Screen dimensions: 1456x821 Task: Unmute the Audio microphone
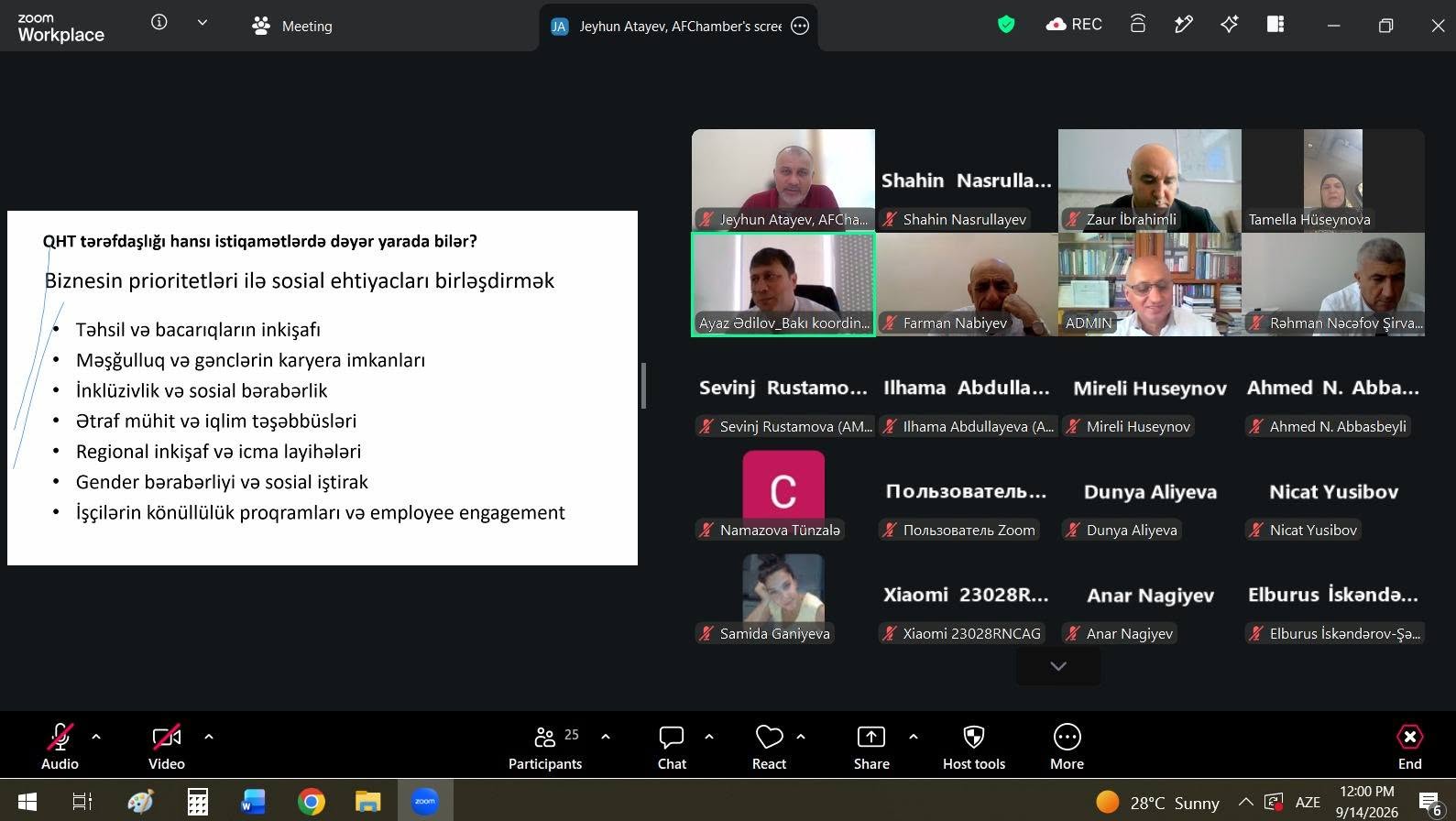click(x=60, y=747)
